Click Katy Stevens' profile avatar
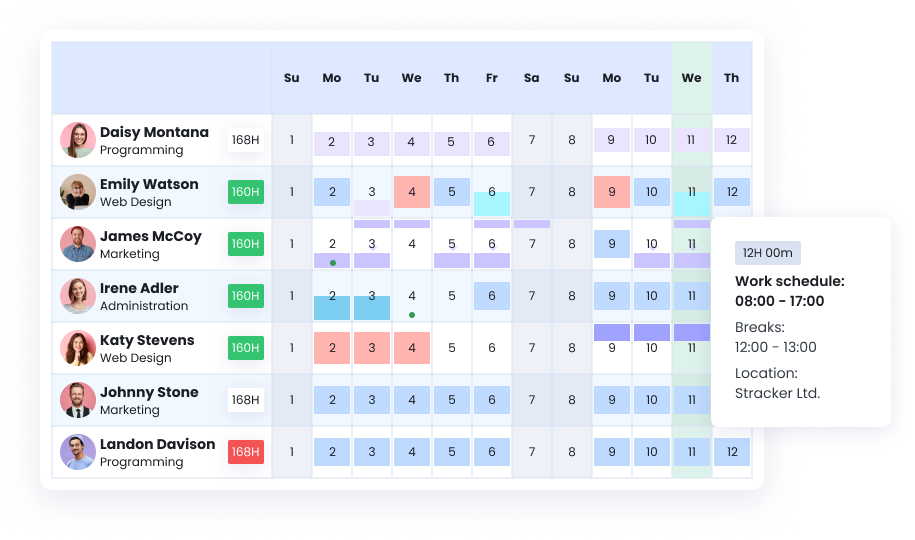Image resolution: width=915 pixels, height=540 pixels. [78, 348]
